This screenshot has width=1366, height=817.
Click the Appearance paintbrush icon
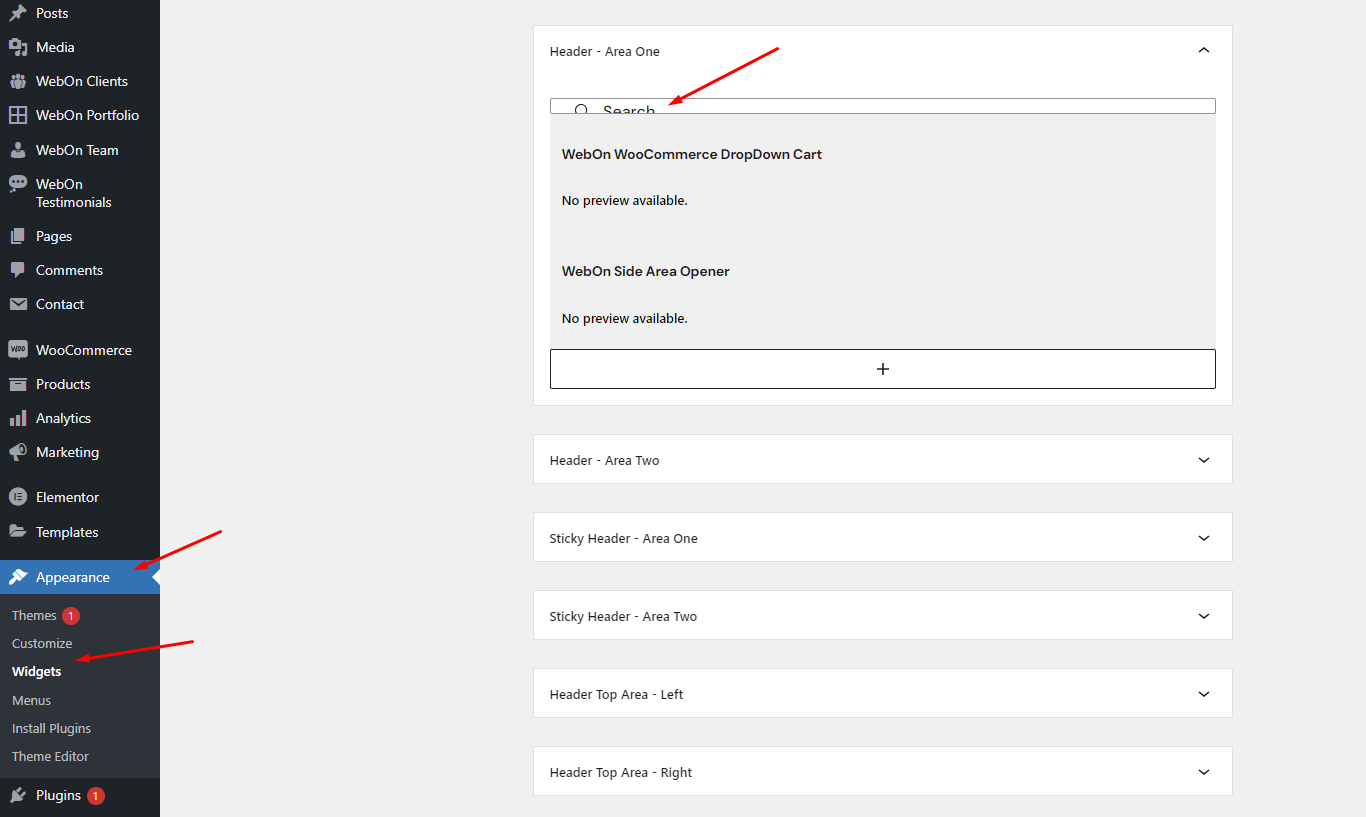[18, 577]
